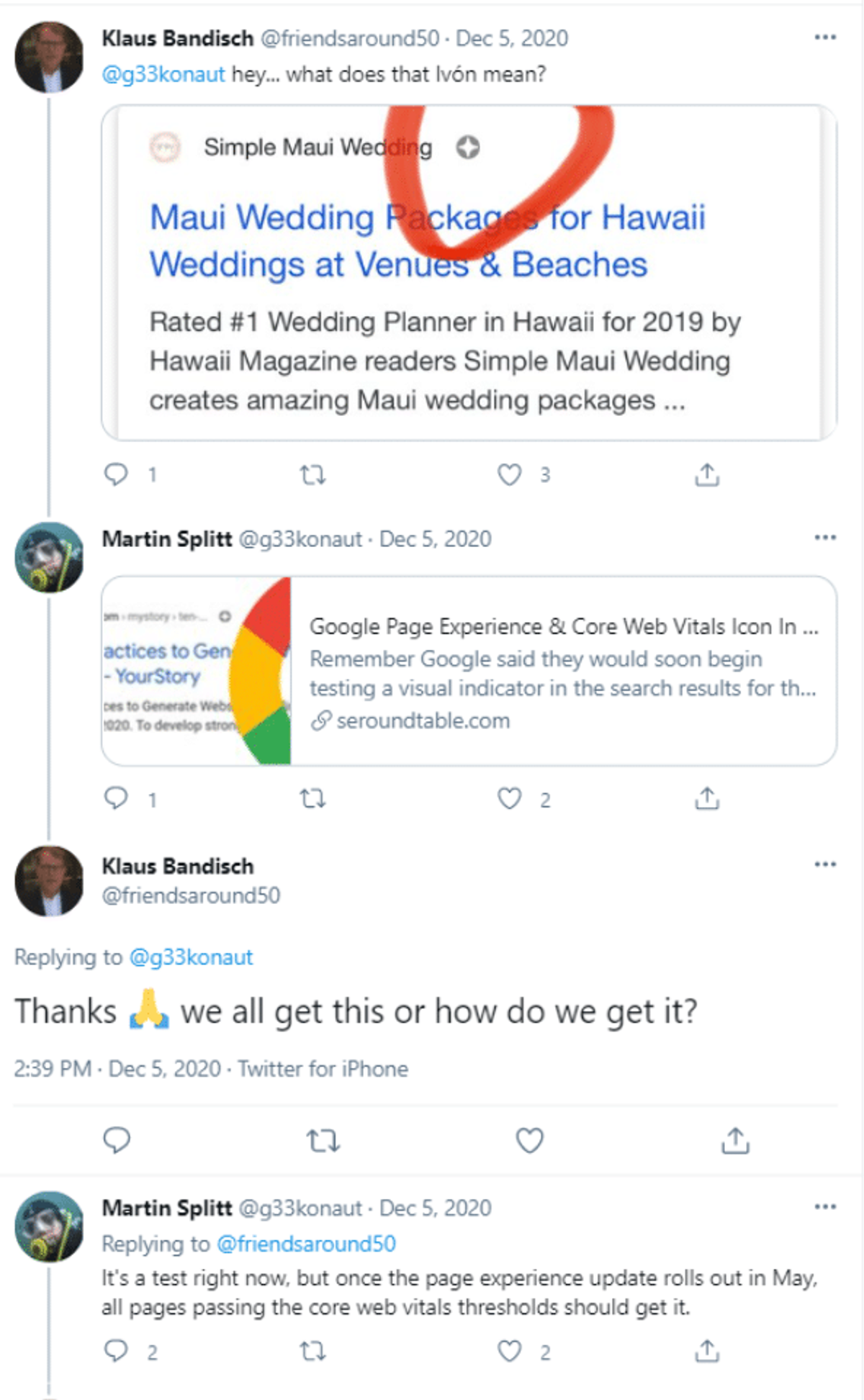Image resolution: width=864 pixels, height=1400 pixels.
Task: Click Martin Splitt's avatar in last tweet
Action: click(x=49, y=1227)
